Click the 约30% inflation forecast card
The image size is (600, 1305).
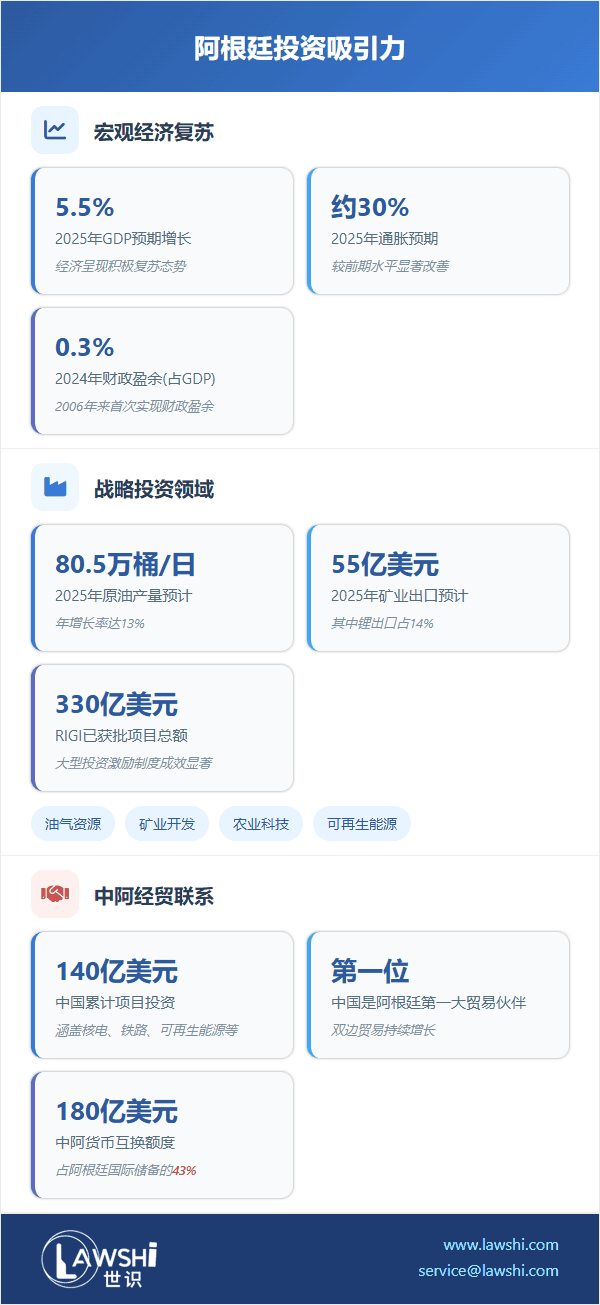pos(438,231)
